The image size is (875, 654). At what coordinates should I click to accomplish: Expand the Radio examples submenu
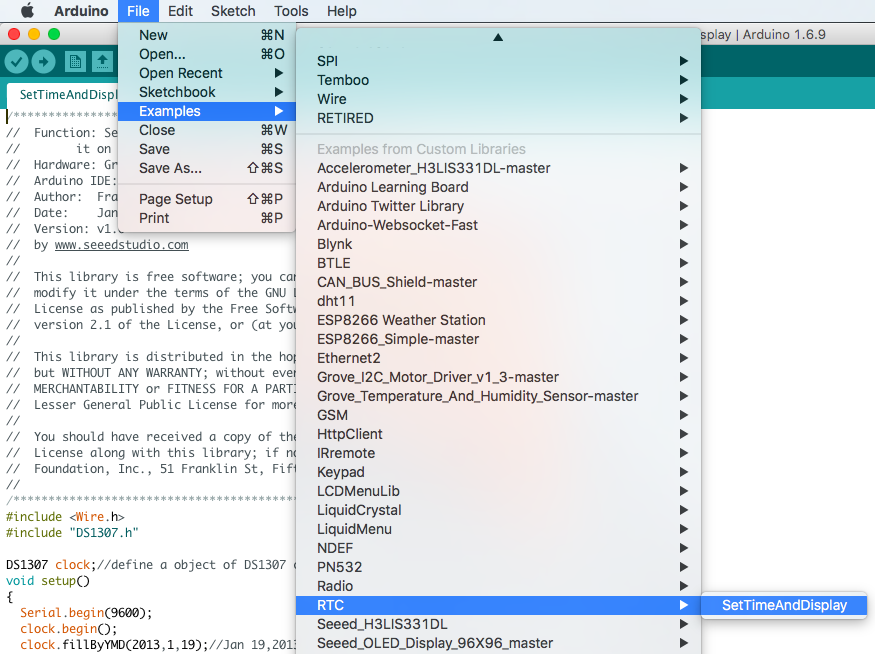498,586
